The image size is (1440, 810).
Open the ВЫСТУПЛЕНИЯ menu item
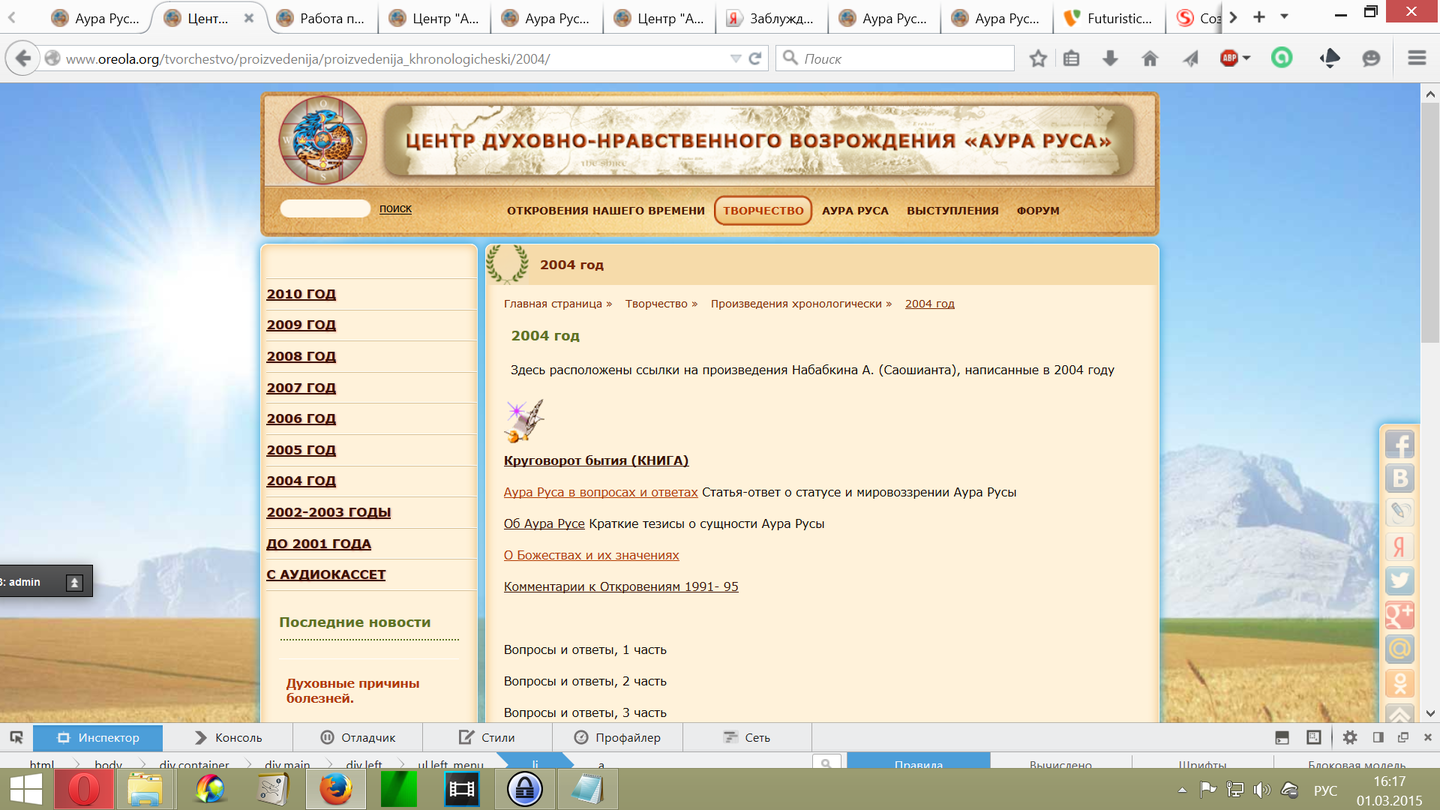[x=952, y=211]
